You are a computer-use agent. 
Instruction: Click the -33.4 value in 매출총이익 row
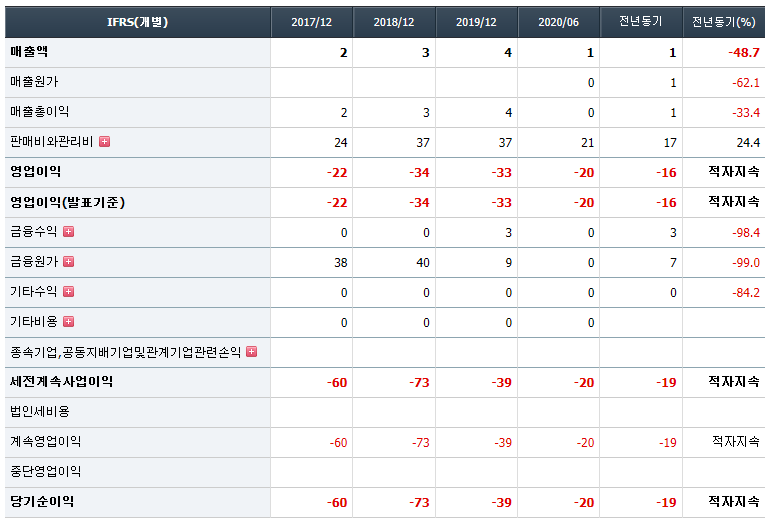(746, 113)
